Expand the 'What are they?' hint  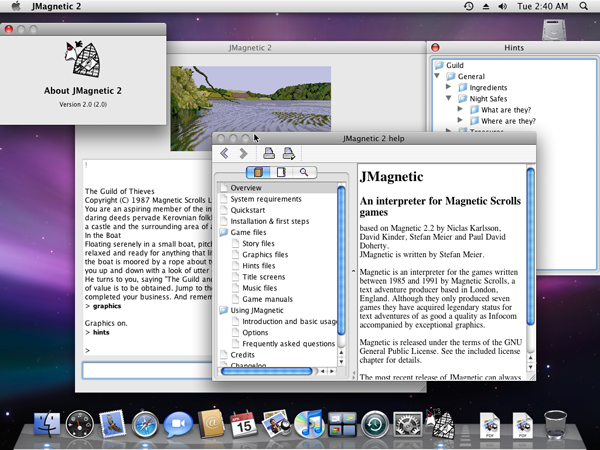460,110
